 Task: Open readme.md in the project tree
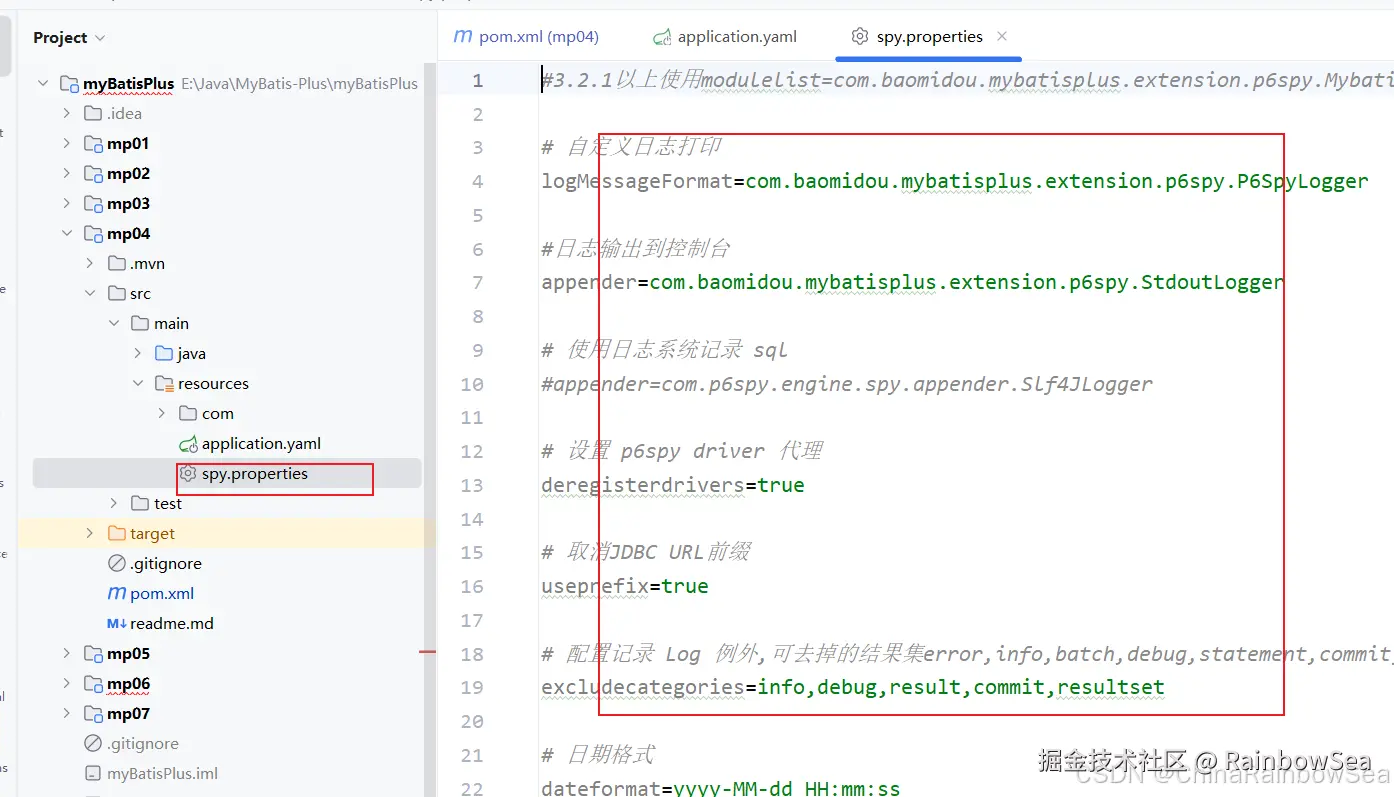click(172, 623)
